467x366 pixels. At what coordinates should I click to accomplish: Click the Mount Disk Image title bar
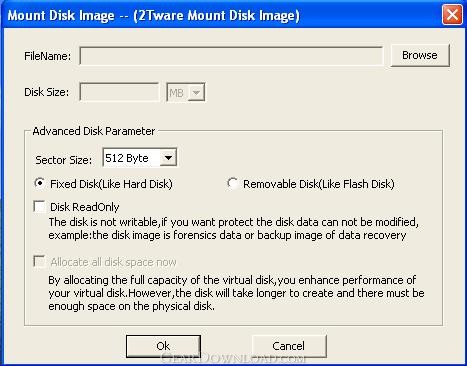(x=220, y=15)
